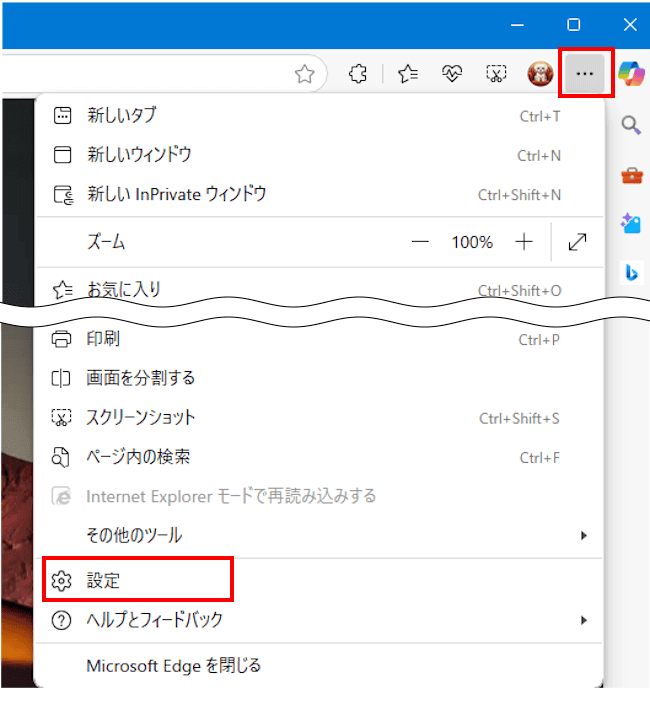This screenshot has height=705, width=650.
Task: Click the Screenshot toolbar icon
Action: coord(496,74)
